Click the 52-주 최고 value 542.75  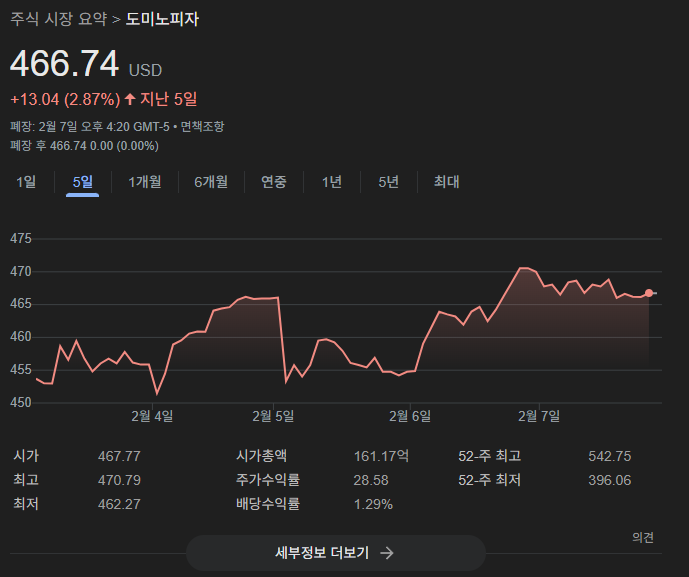[x=609, y=456]
